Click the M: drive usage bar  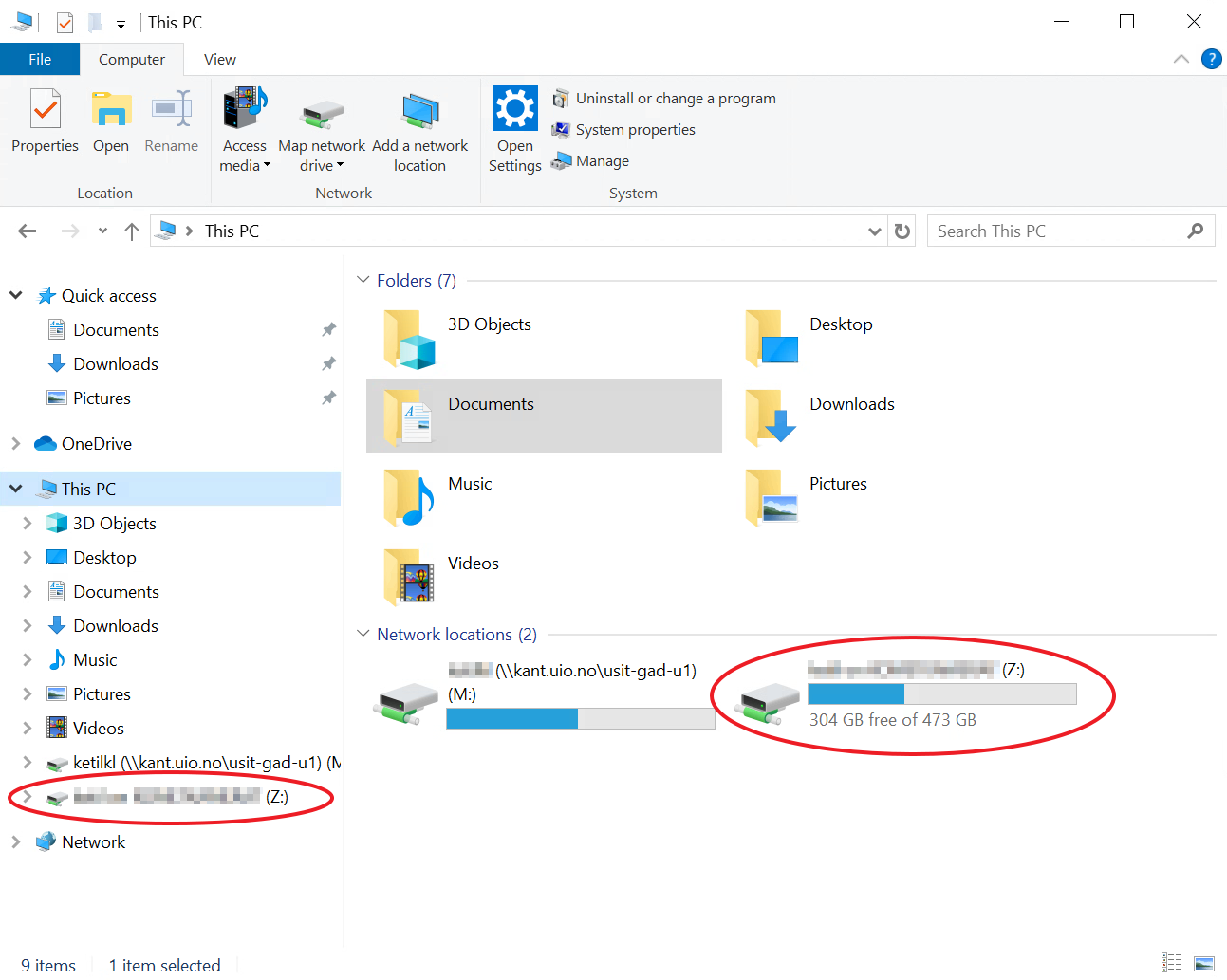pos(581,719)
